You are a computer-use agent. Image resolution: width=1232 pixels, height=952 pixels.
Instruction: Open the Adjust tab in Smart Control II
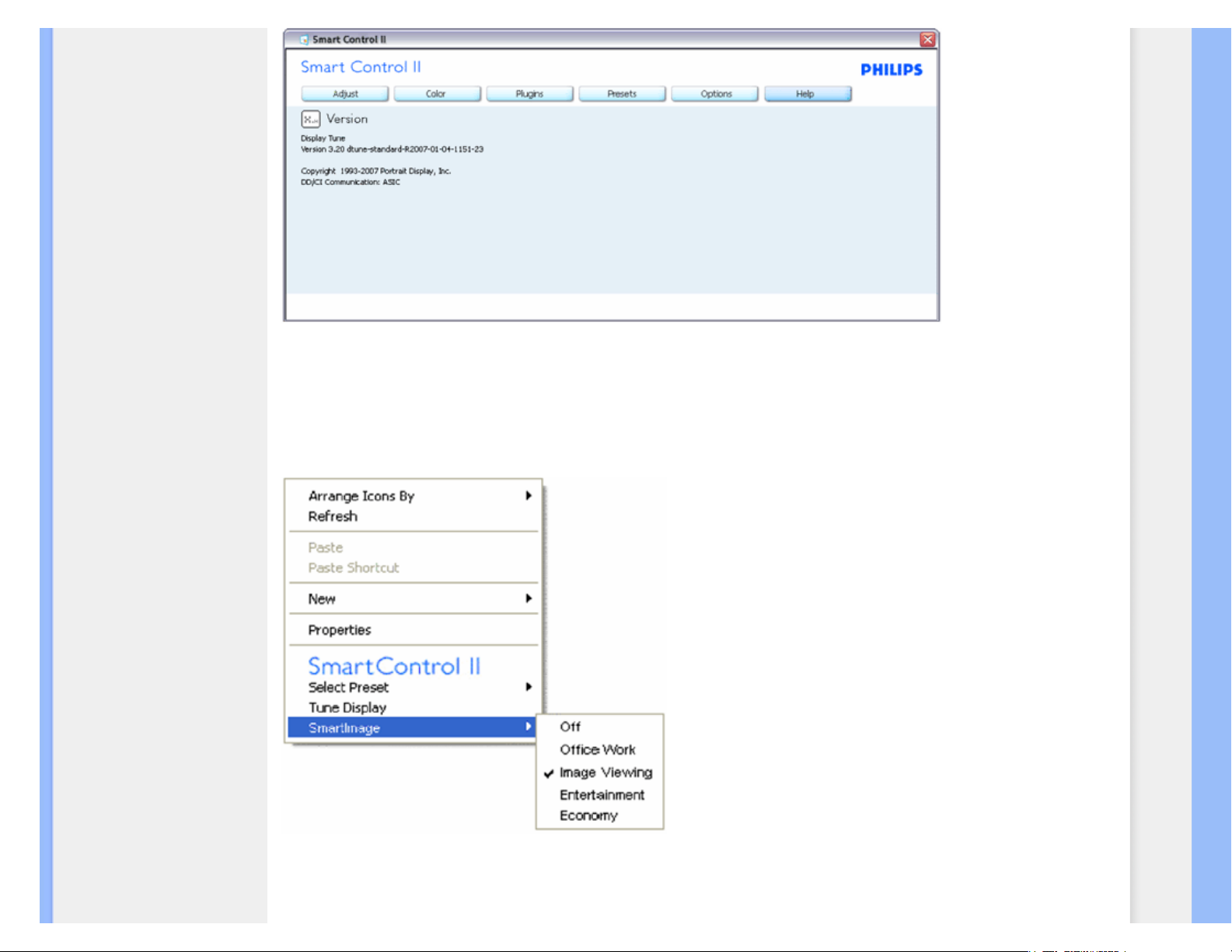tap(345, 94)
